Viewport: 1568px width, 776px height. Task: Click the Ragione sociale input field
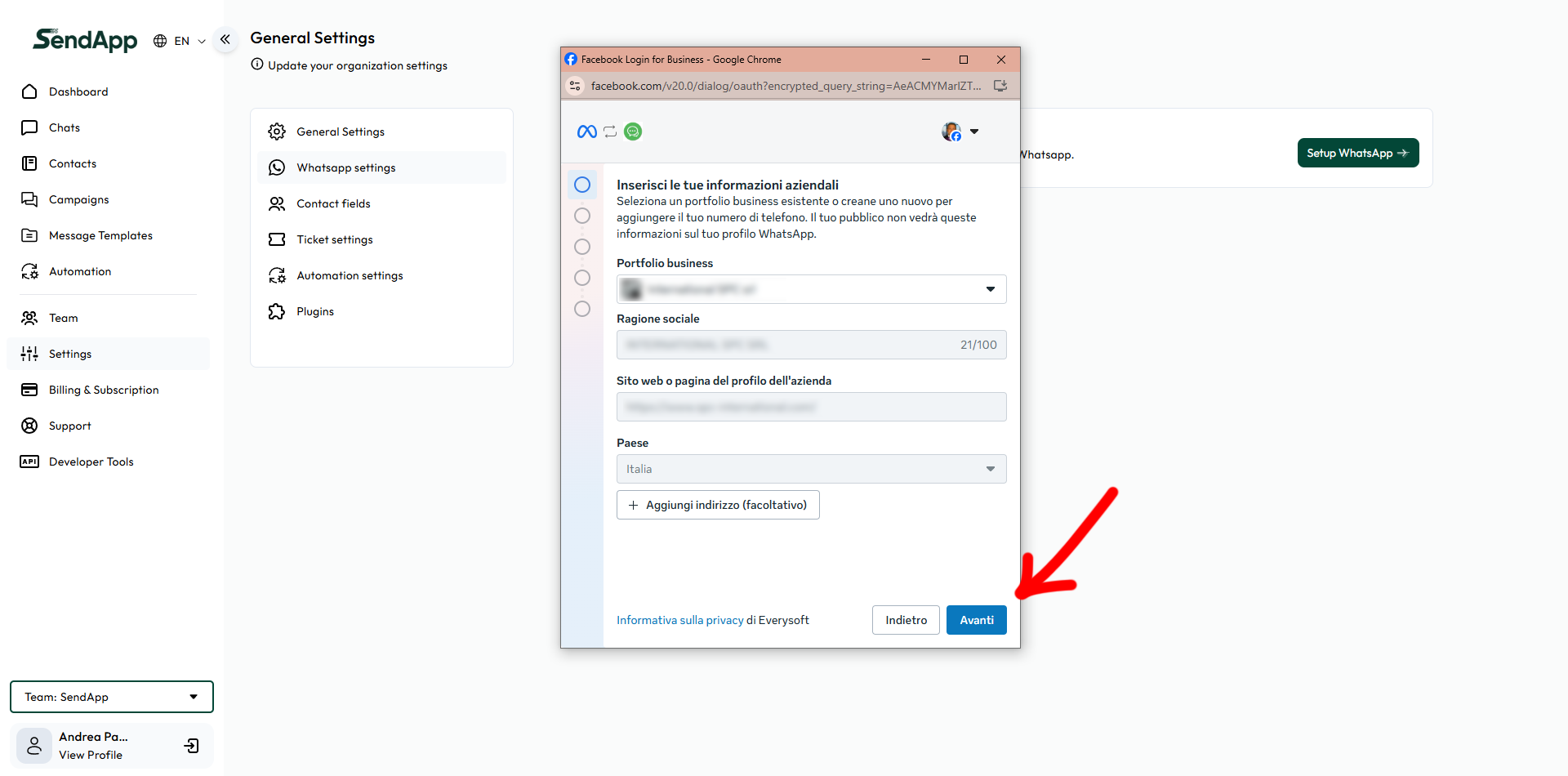coord(812,345)
